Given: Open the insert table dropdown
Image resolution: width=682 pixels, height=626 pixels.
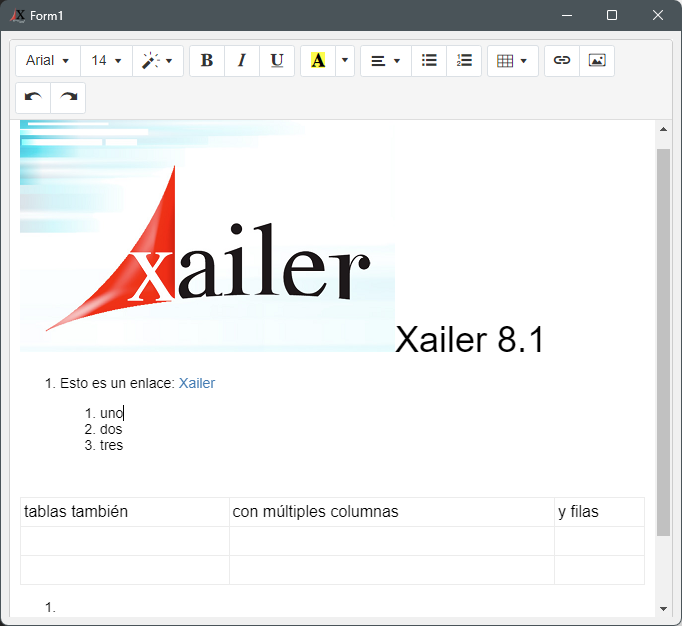Looking at the screenshot, I should [512, 60].
